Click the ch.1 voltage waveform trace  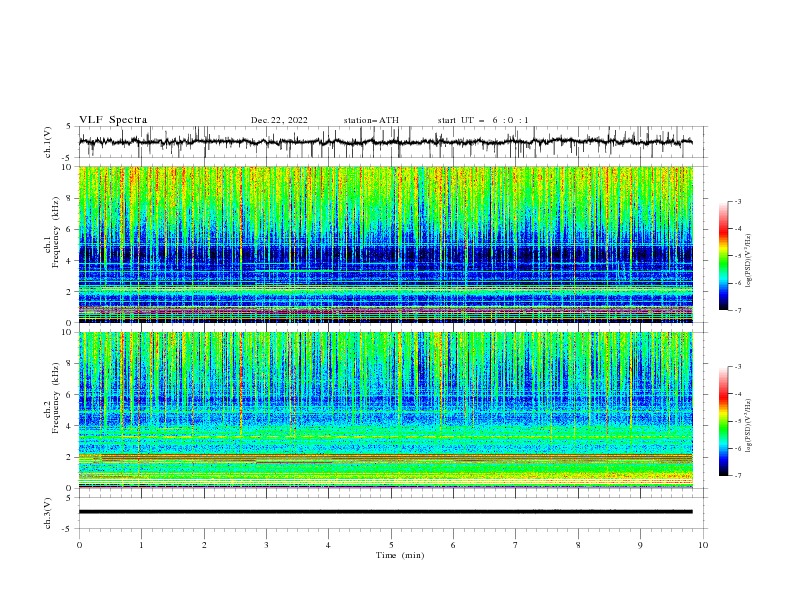tap(385, 142)
